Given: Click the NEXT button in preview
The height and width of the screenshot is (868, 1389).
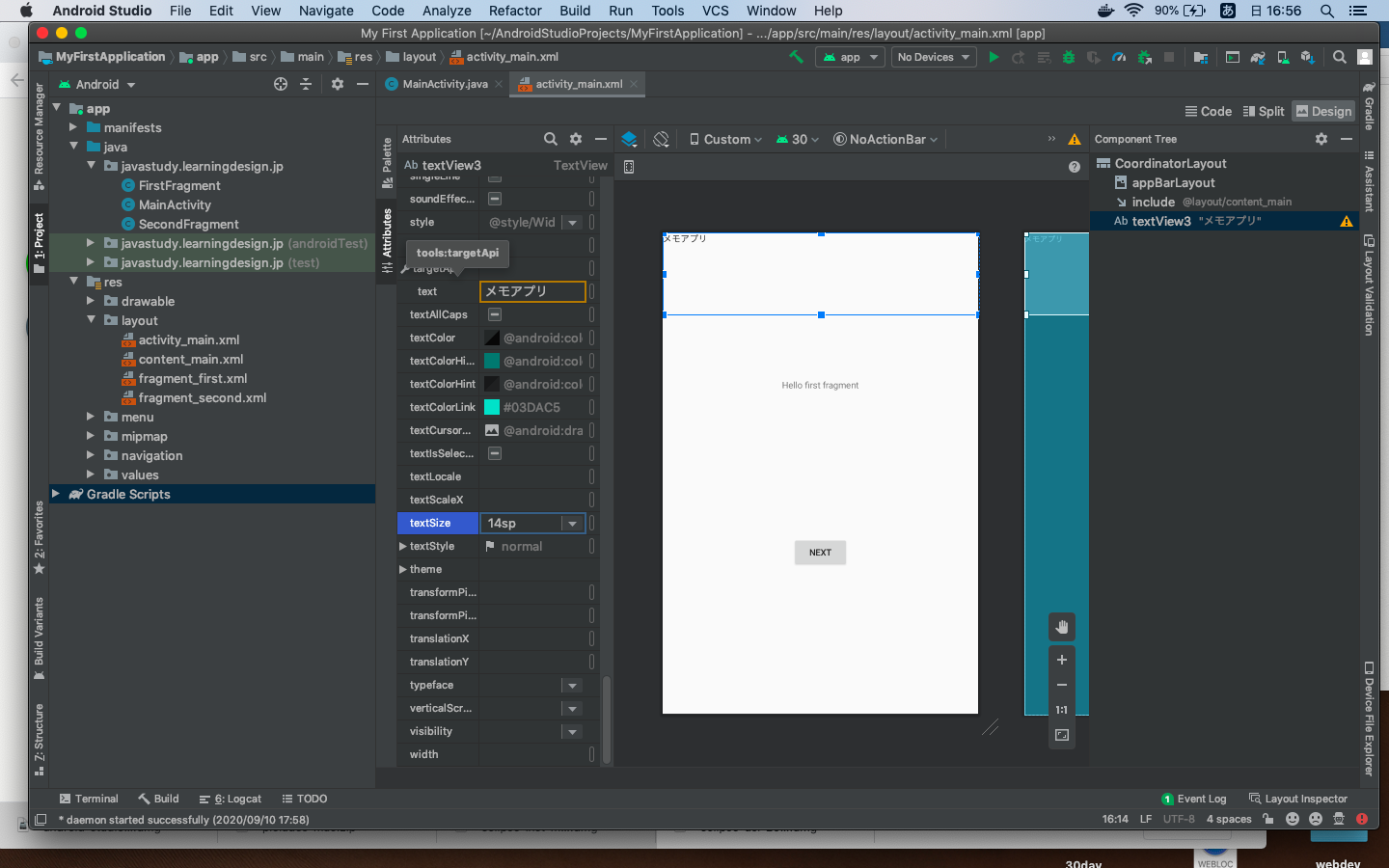Looking at the screenshot, I should (x=820, y=553).
